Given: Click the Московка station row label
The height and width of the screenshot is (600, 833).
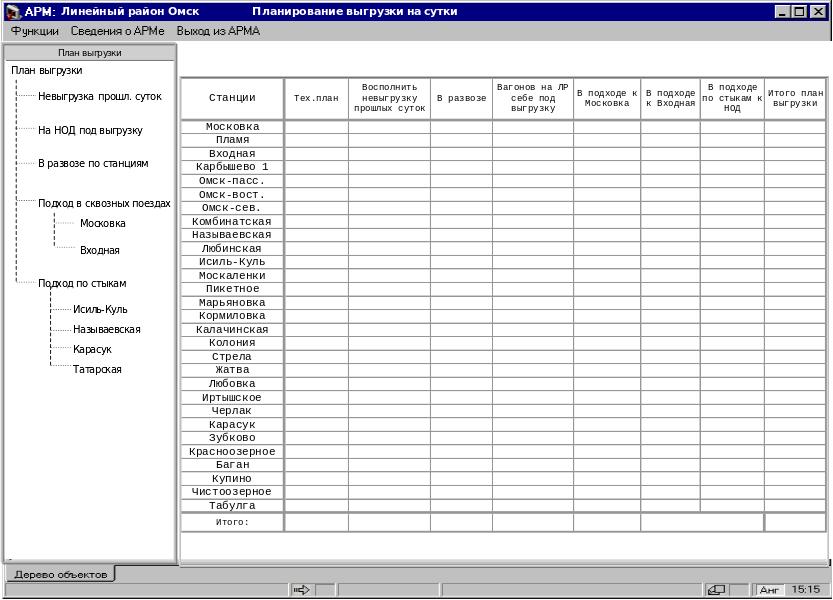Looking at the screenshot, I should point(232,126).
